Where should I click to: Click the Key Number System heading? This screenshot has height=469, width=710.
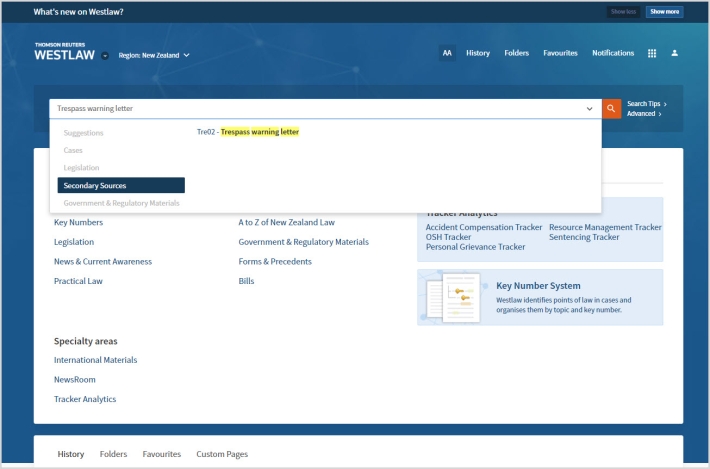coord(538,286)
